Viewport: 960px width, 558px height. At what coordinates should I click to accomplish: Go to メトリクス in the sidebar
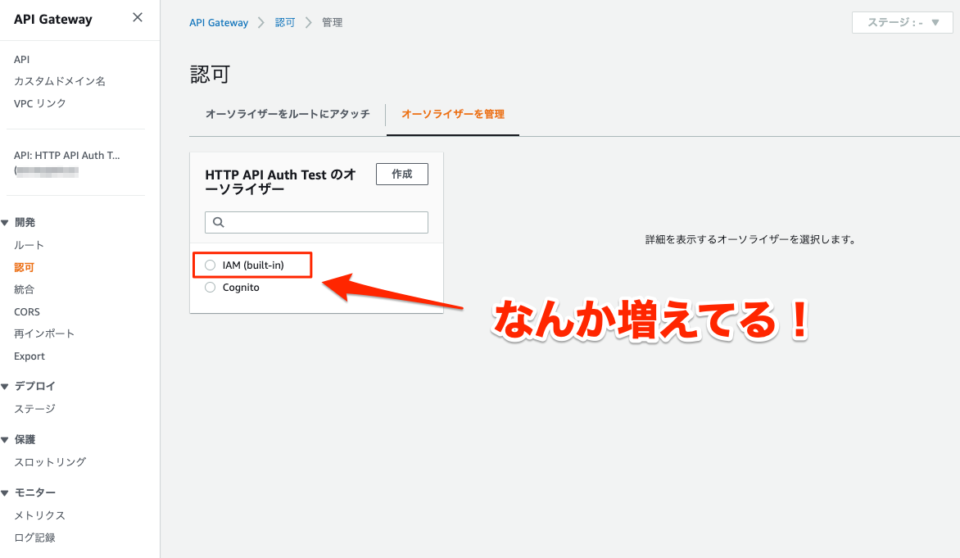point(39,515)
